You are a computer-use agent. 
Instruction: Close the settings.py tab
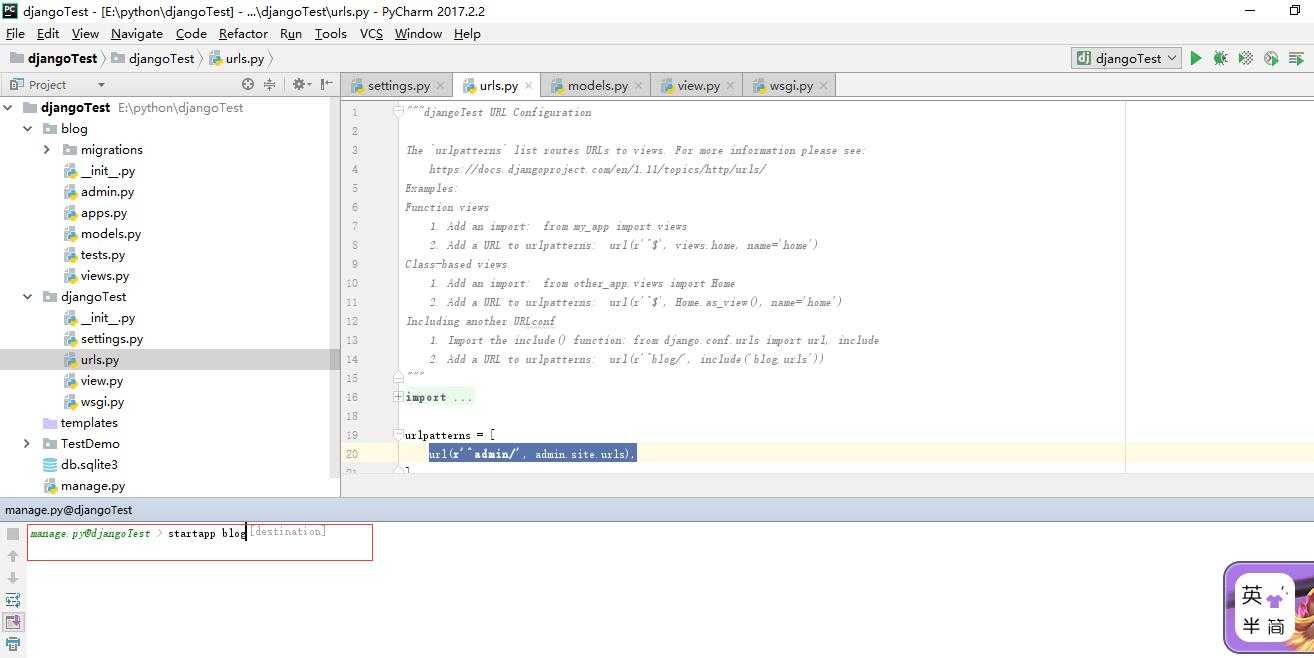point(441,86)
